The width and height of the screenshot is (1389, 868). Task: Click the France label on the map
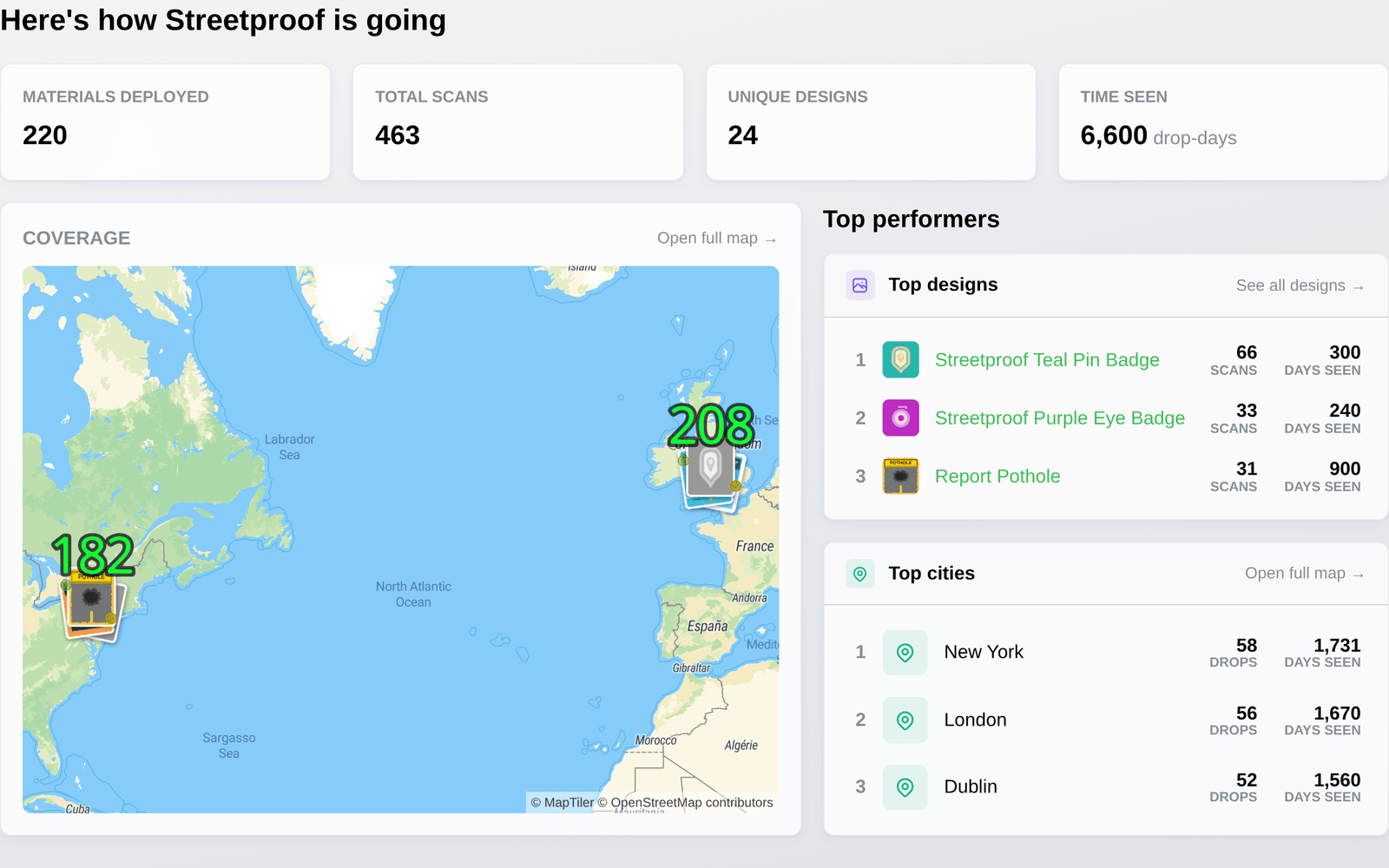tap(754, 546)
